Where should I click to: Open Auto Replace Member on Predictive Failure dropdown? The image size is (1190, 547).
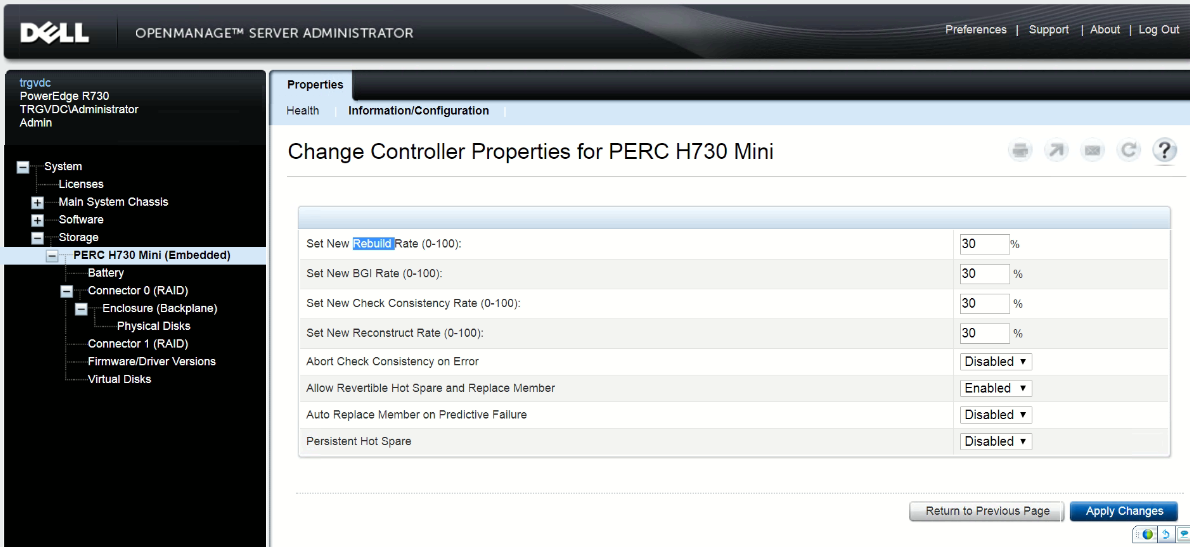pyautogui.click(x=996, y=415)
